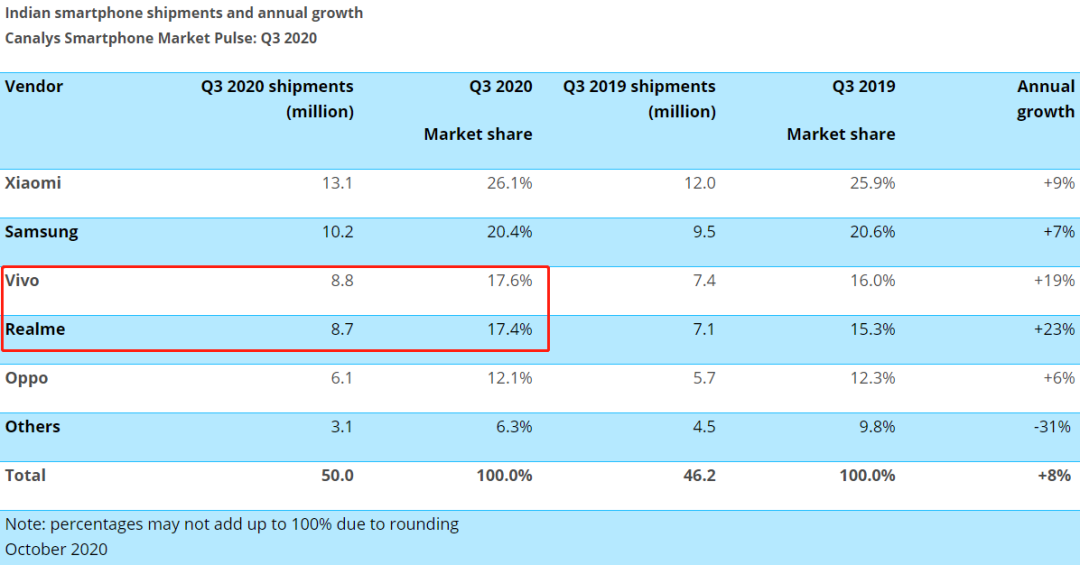
Task: Click the 50.0 total shipments value
Action: click(x=338, y=475)
